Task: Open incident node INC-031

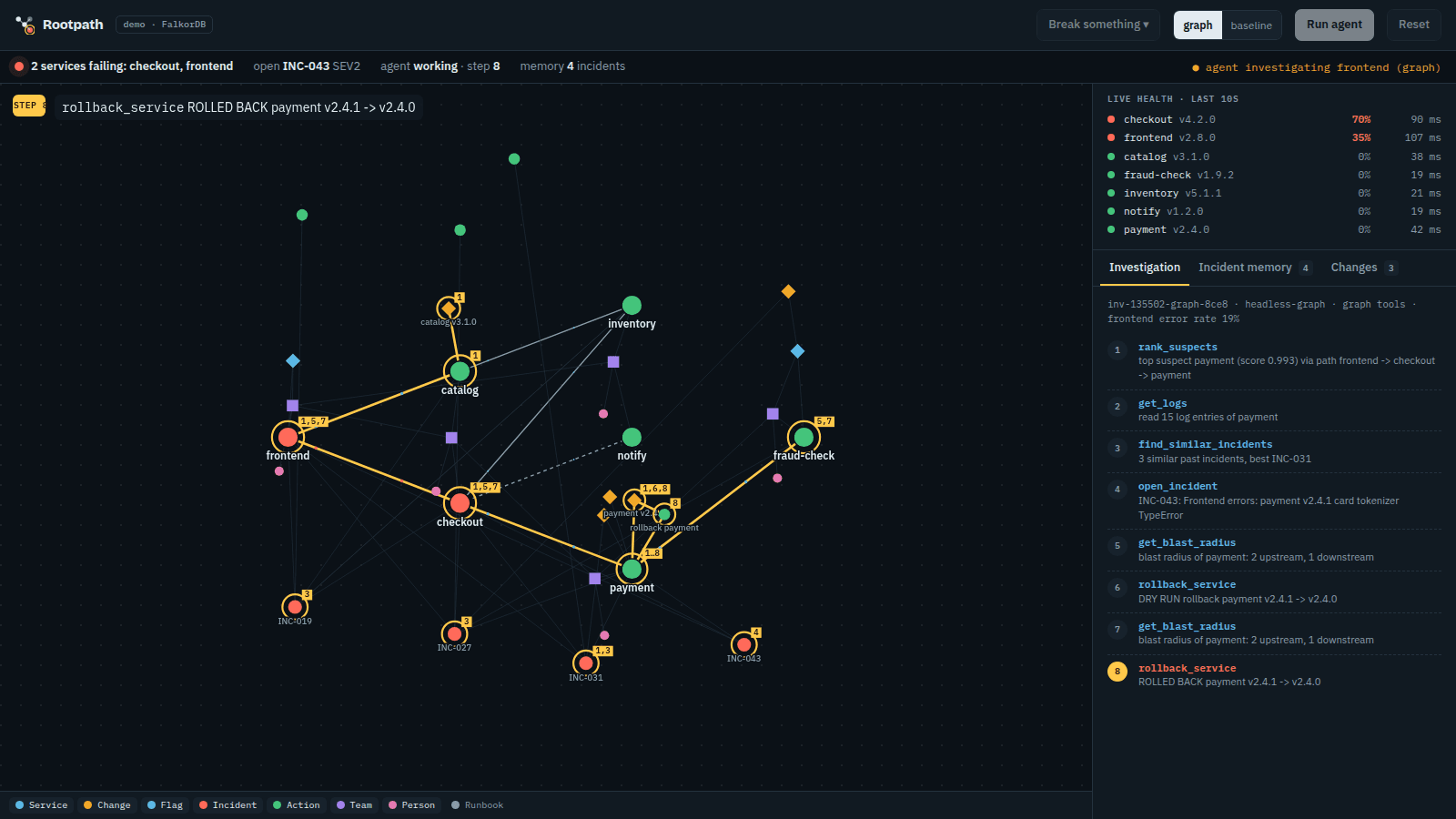Action: [585, 663]
